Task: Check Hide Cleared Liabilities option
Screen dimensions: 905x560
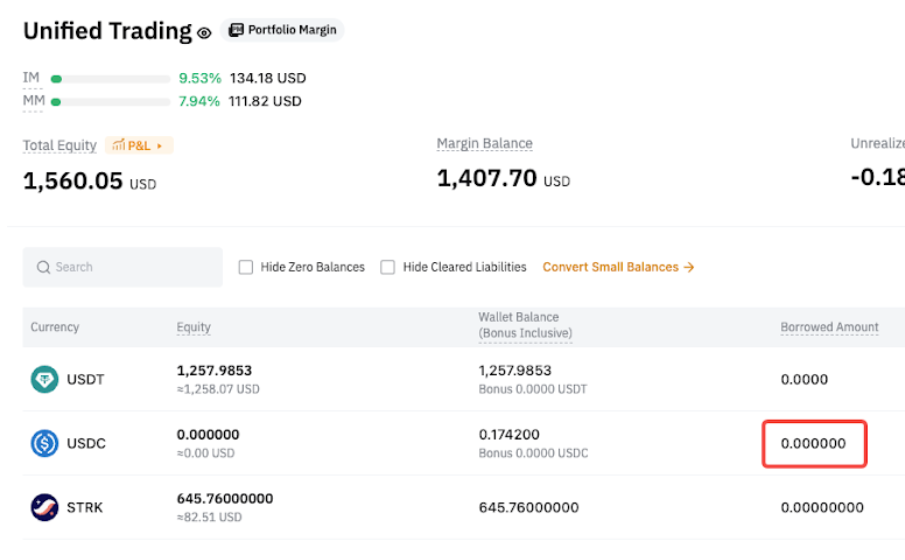Action: 388,267
